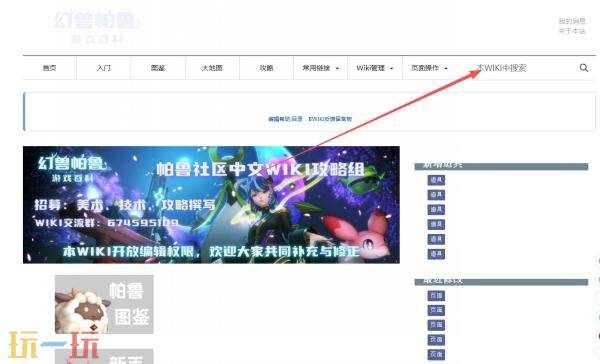Click the 帕鲁社区中文WIKI攻略组 banner image

click(x=211, y=205)
